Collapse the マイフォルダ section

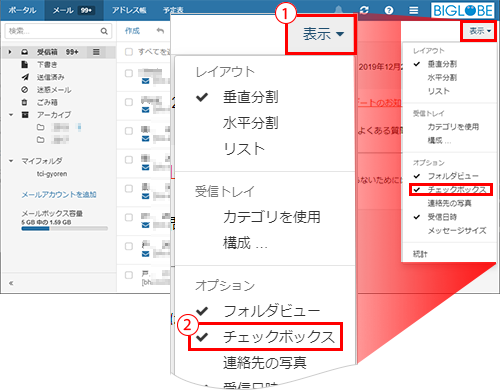pos(11,161)
